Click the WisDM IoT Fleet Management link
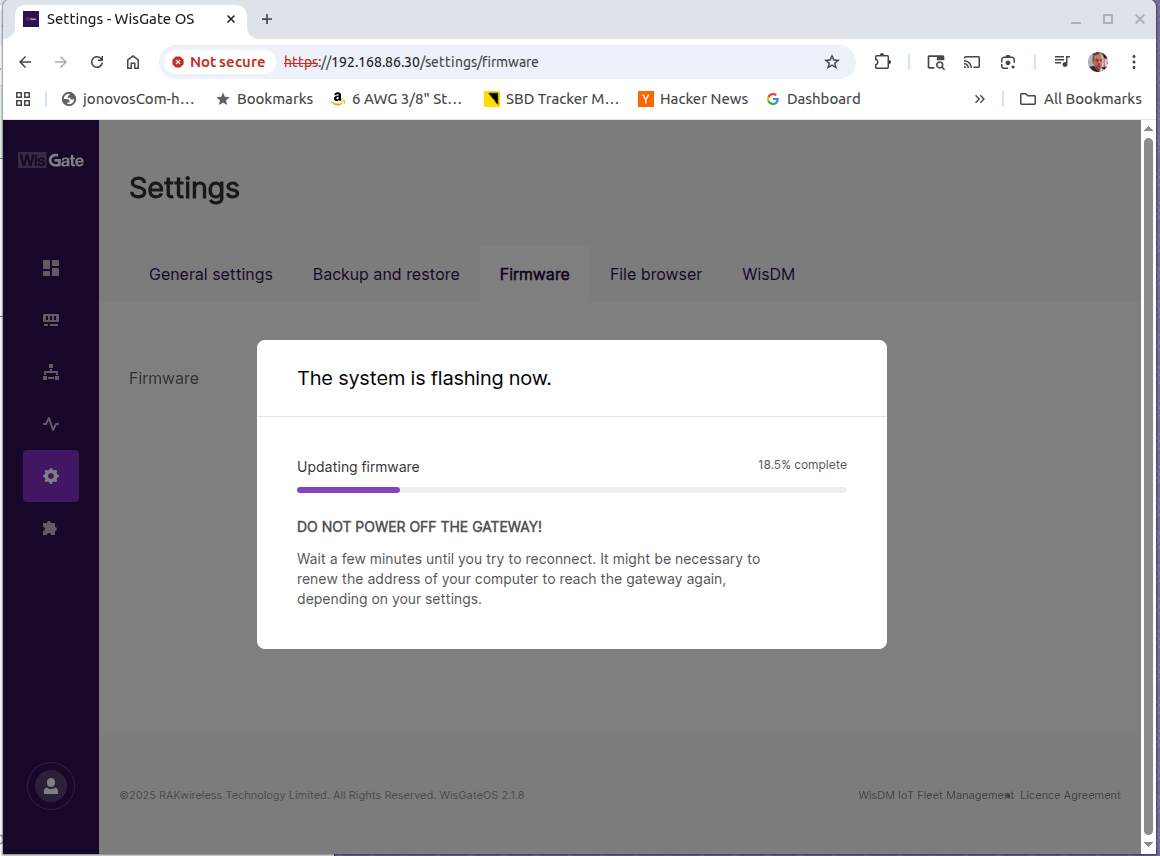Screen dimensions: 1160x856 coord(934,796)
